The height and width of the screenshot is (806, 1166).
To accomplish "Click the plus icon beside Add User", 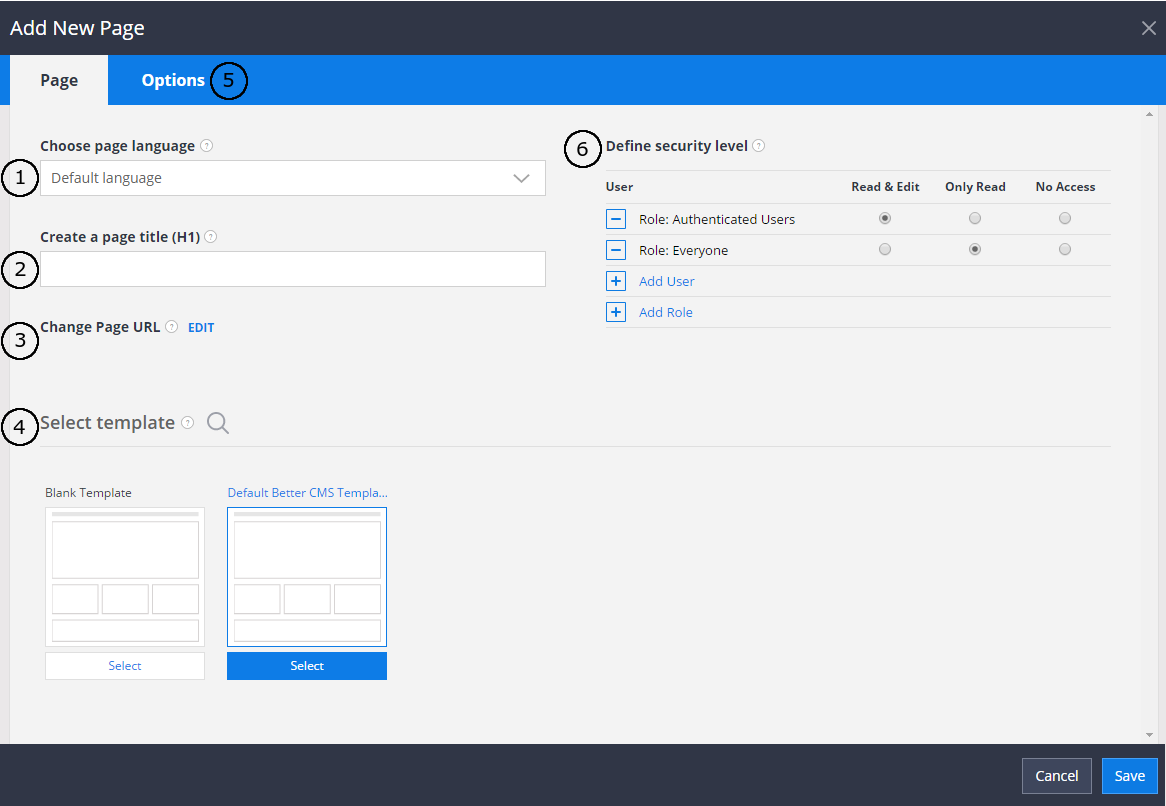I will [615, 281].
